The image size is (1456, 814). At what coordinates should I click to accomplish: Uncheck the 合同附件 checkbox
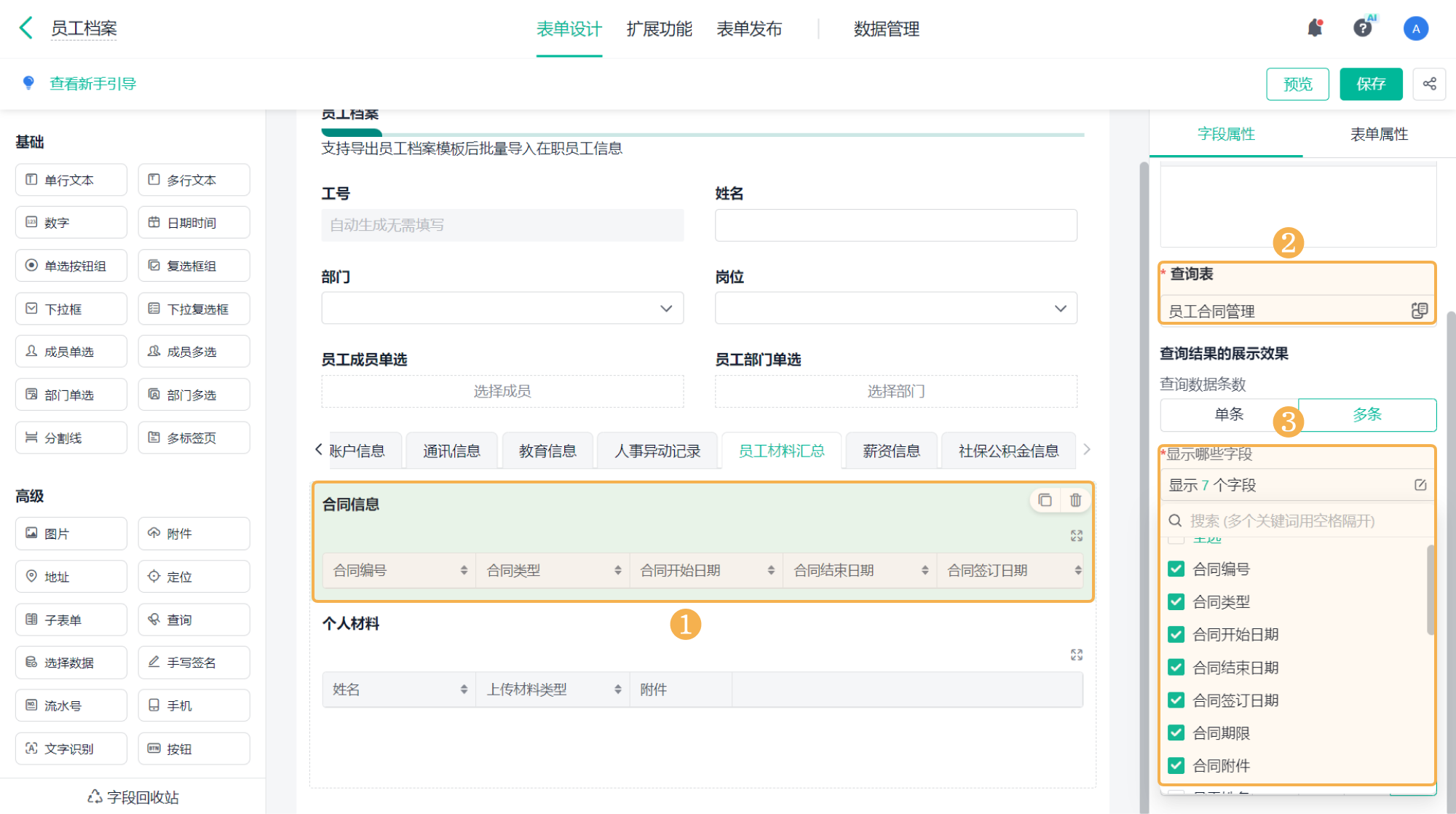(x=1176, y=766)
